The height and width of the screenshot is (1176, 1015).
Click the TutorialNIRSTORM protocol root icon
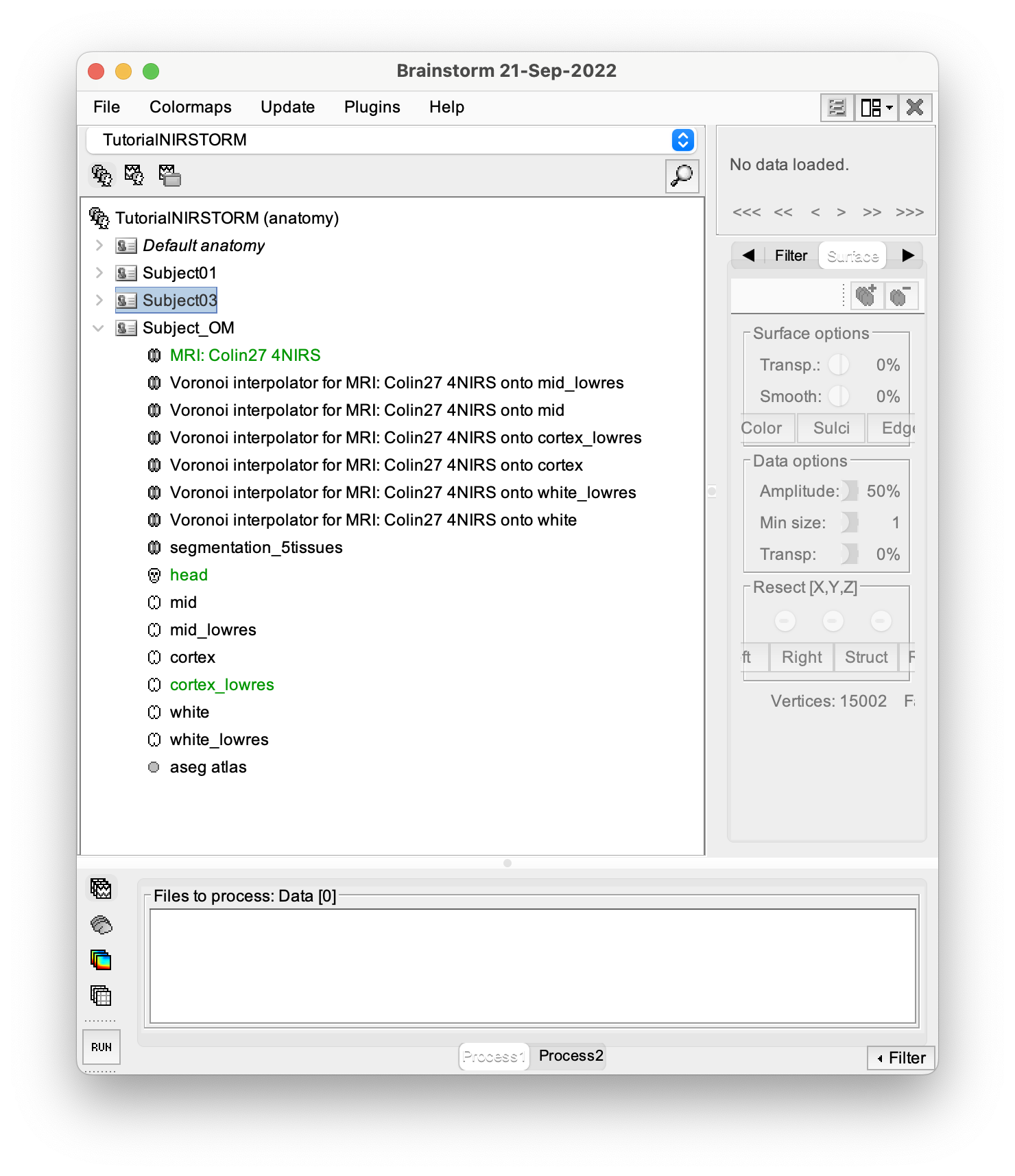pos(99,218)
